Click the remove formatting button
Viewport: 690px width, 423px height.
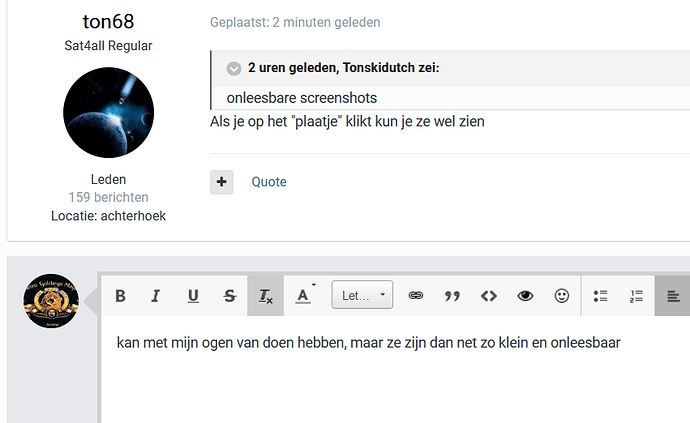point(265,296)
